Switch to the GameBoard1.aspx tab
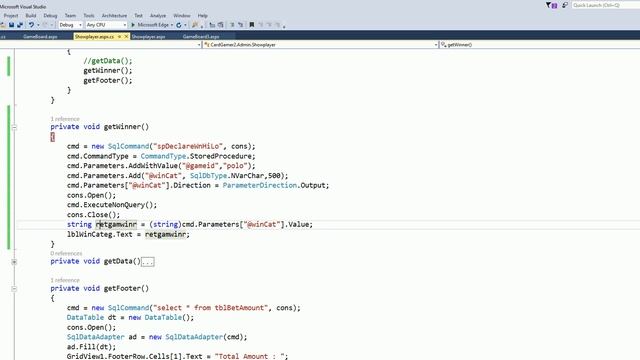 tap(201, 37)
